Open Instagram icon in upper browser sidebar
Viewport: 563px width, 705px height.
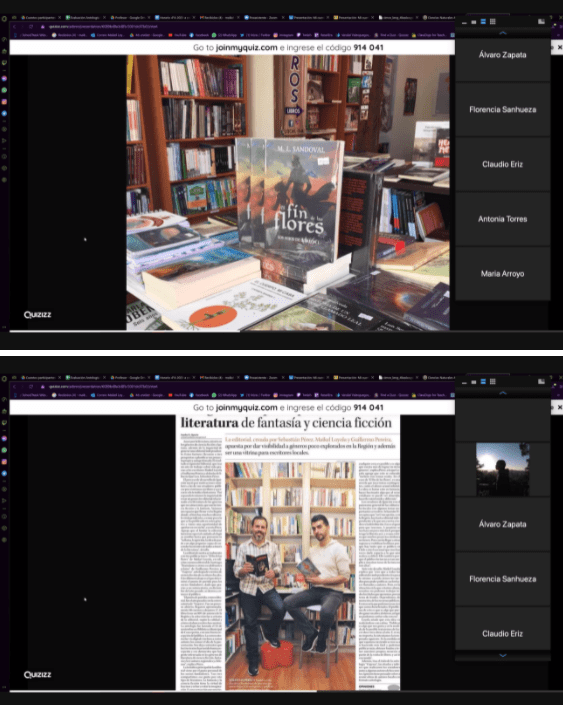pyautogui.click(x=4, y=102)
